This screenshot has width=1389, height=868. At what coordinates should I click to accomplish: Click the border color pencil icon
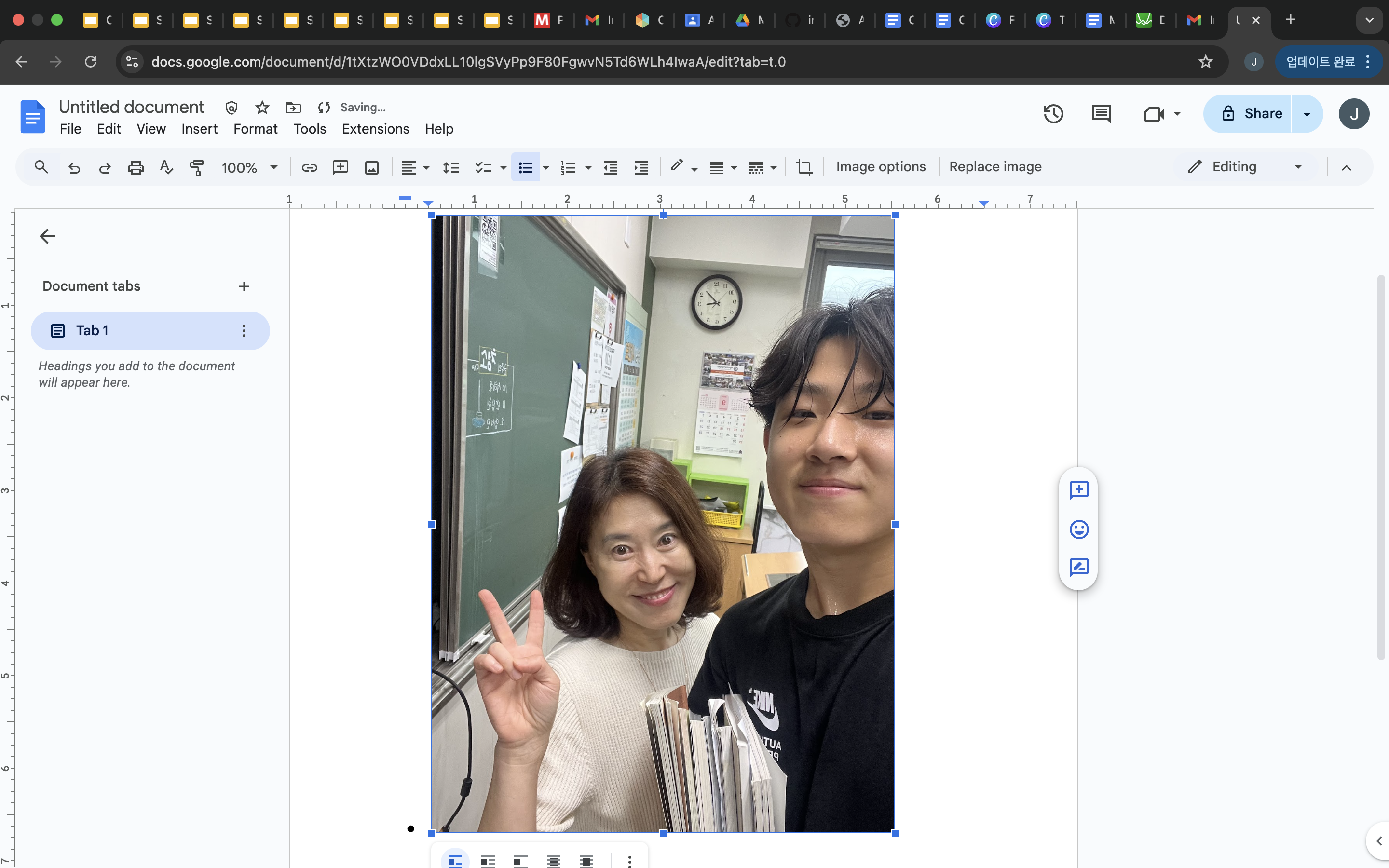coord(677,166)
